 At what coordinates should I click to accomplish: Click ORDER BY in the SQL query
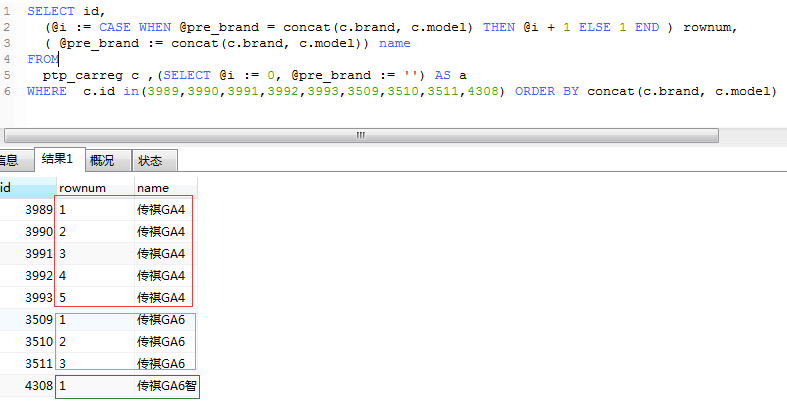point(547,91)
